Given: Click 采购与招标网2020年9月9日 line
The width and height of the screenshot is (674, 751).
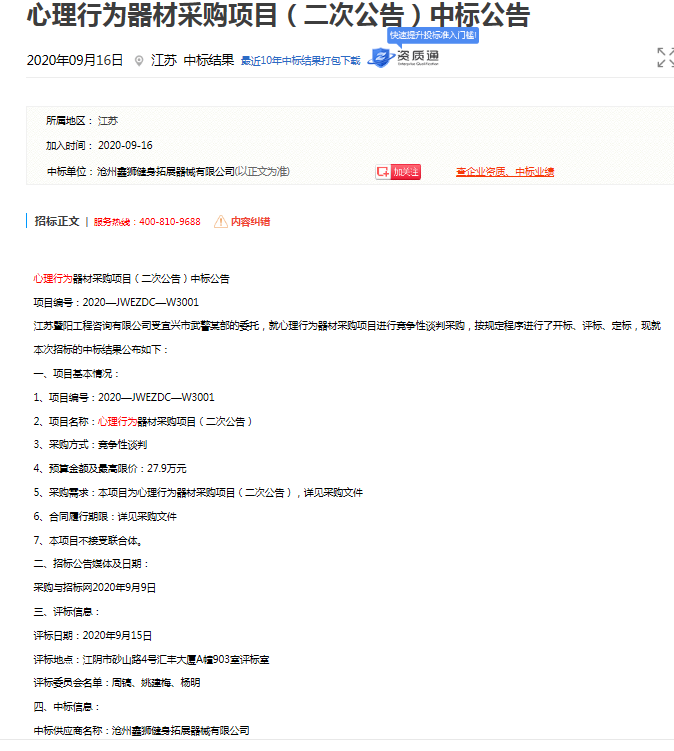Looking at the screenshot, I should coord(94,588).
